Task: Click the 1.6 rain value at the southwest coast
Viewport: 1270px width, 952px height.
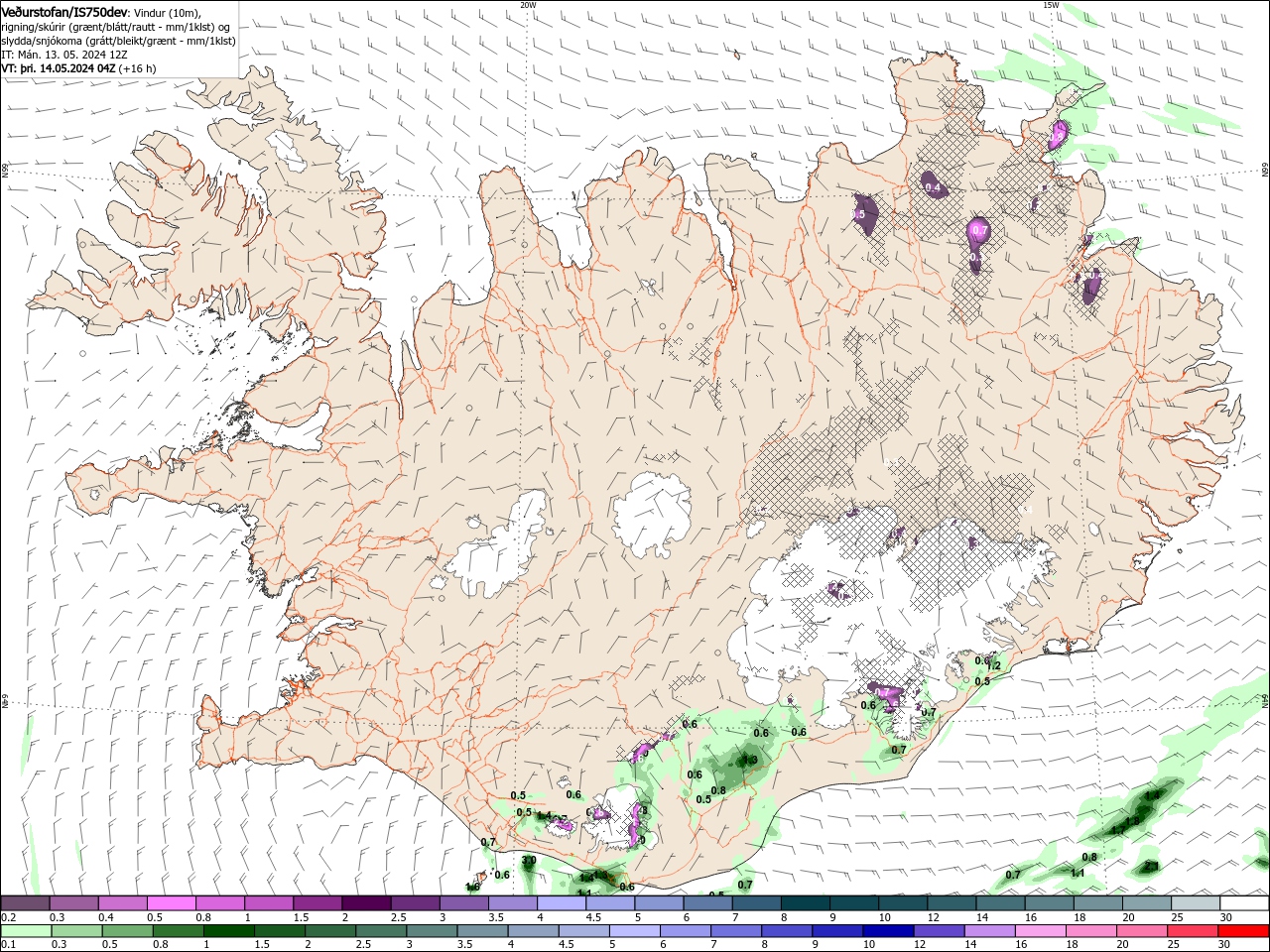Action: pyautogui.click(x=472, y=887)
